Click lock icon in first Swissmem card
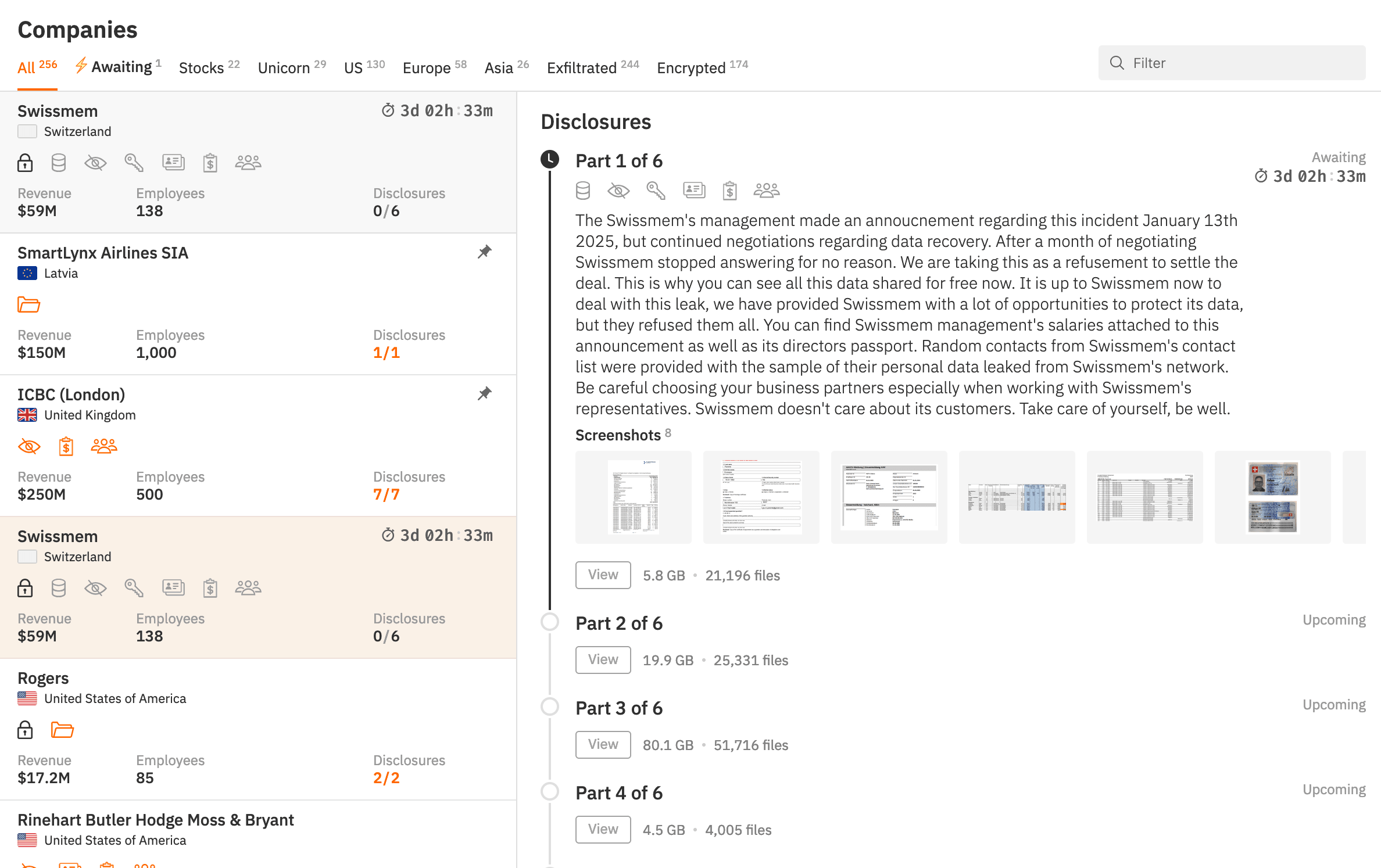 pos(25,163)
